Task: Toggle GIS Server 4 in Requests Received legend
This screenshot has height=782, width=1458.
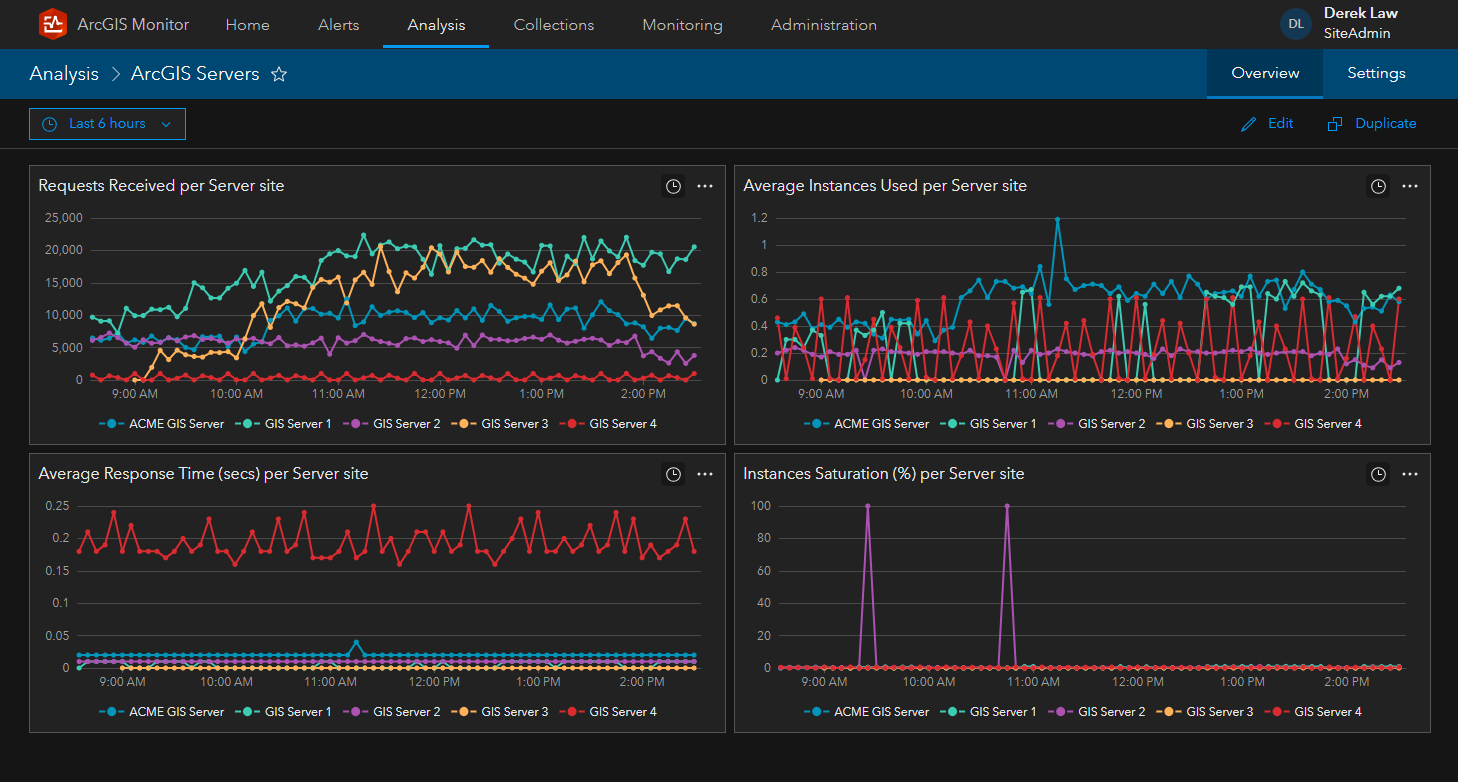Action: point(608,424)
